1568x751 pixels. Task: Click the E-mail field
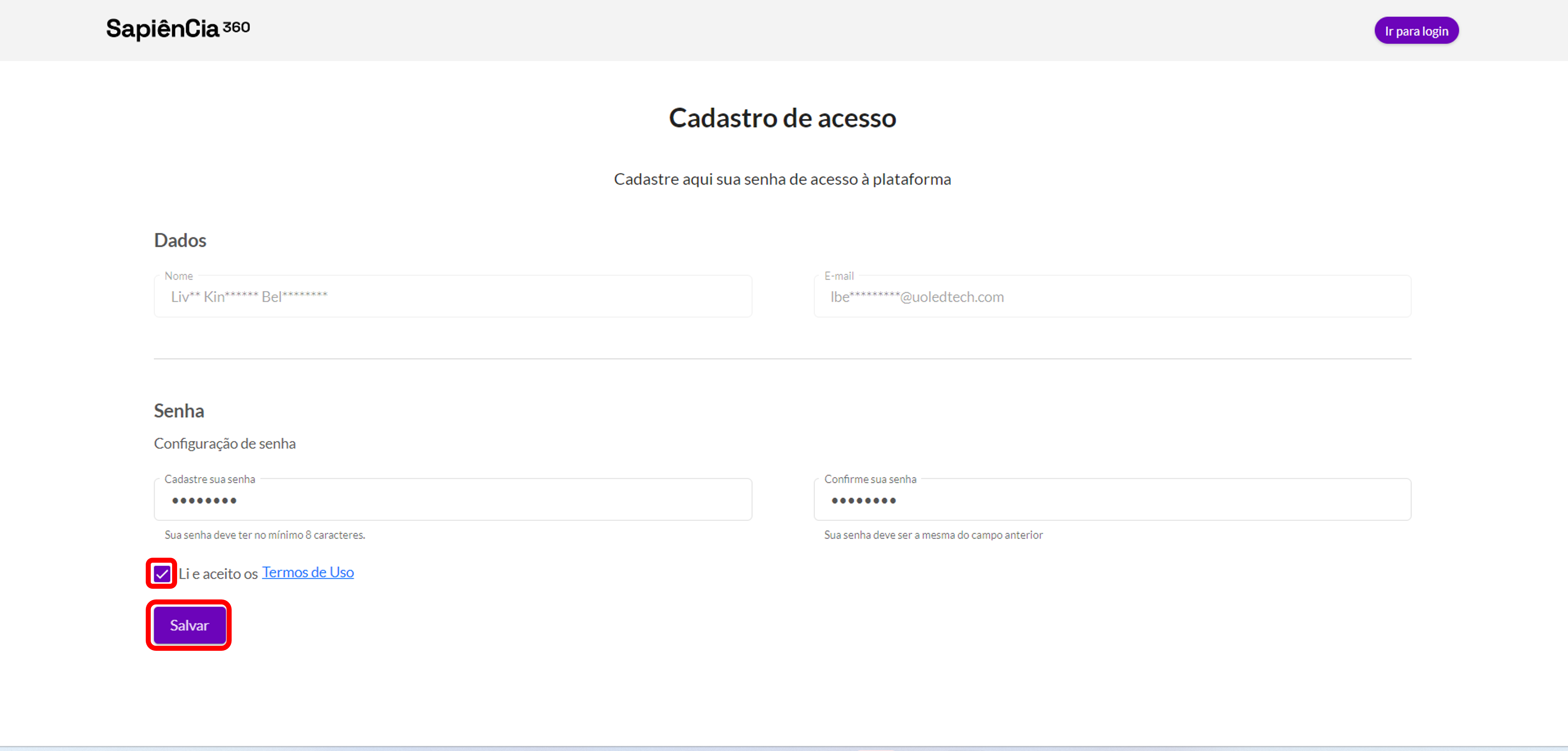(1112, 297)
